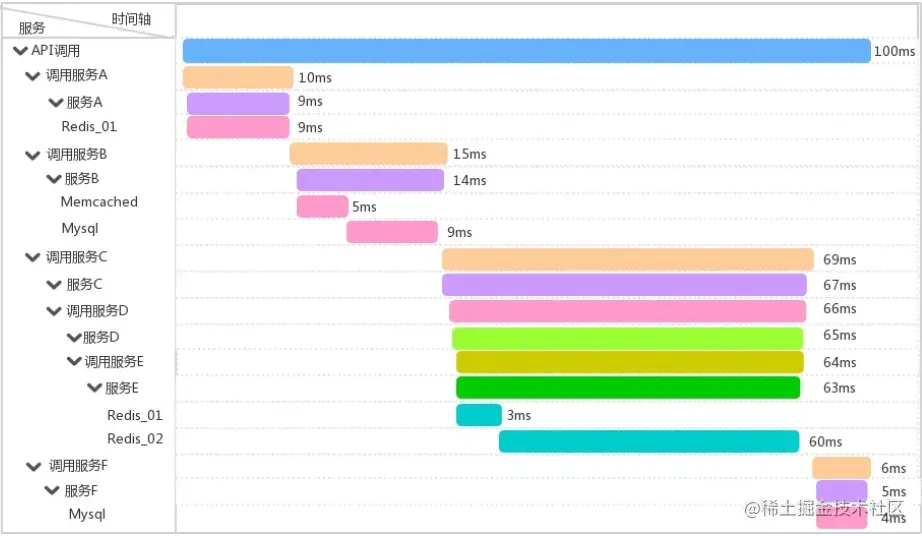Click the 时间轴 column header
The width and height of the screenshot is (922, 536).
click(x=131, y=19)
